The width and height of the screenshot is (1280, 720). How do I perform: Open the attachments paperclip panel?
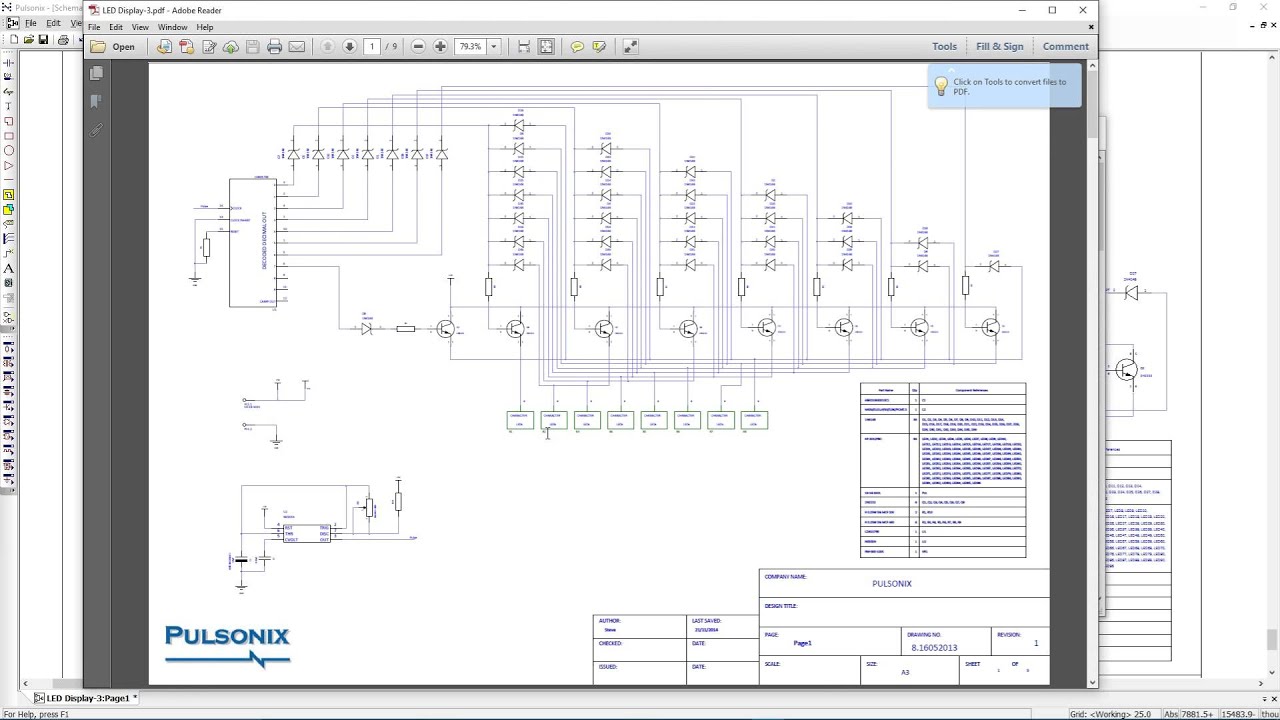pyautogui.click(x=96, y=130)
